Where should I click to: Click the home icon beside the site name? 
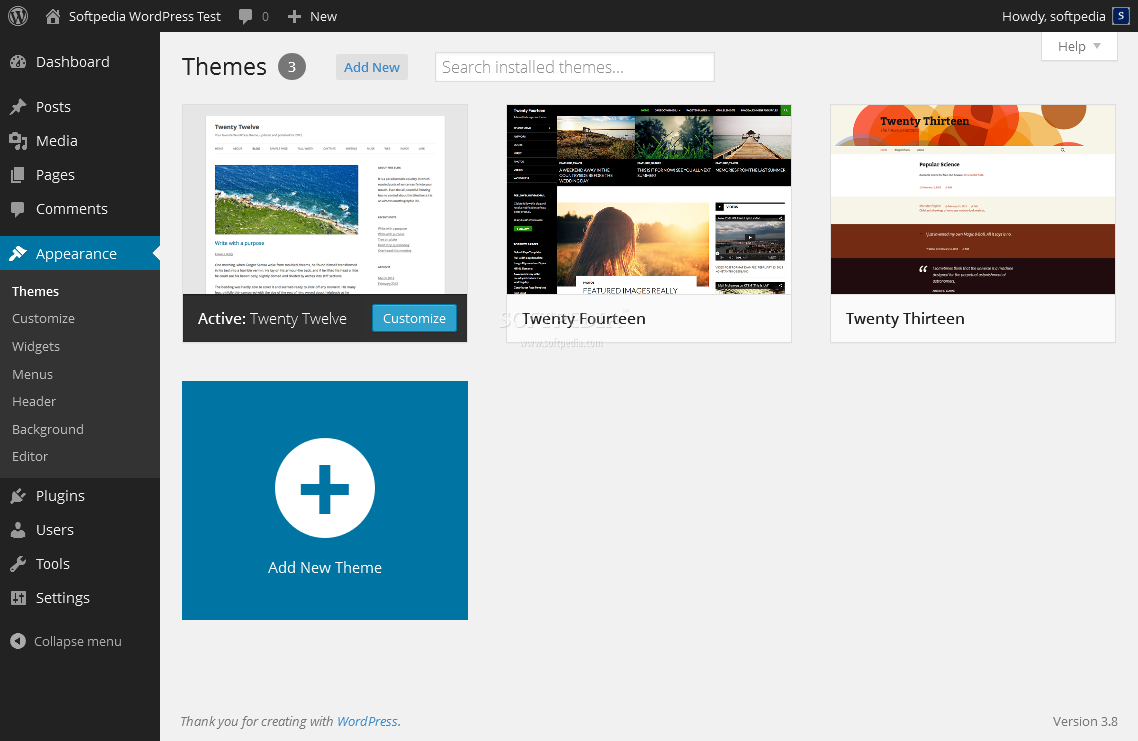tap(53, 16)
